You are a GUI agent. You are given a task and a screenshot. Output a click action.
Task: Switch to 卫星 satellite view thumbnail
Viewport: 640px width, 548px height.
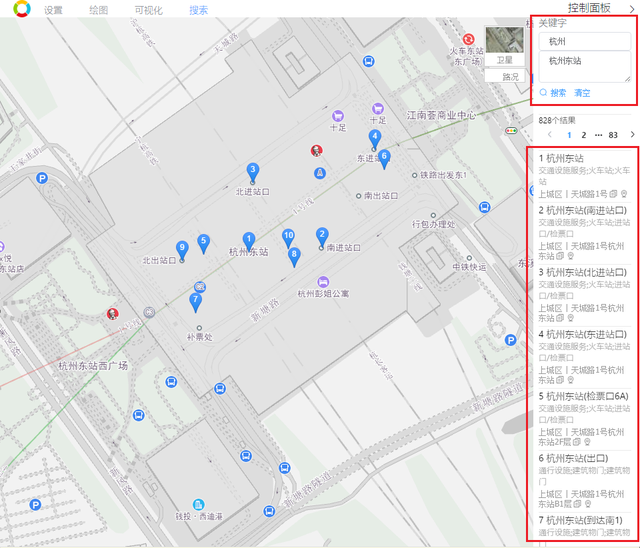[504, 46]
